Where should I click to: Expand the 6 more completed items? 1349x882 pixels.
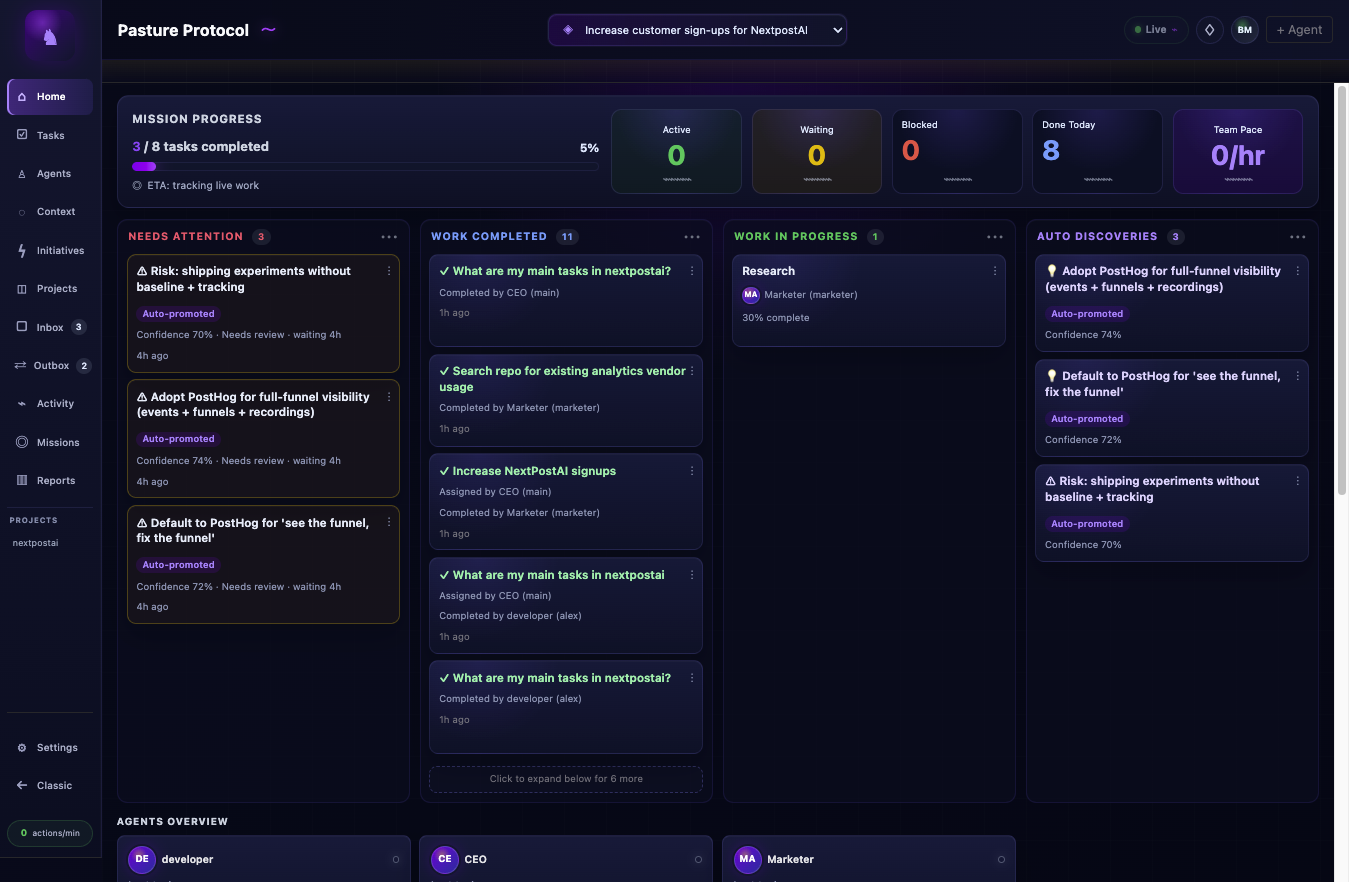pos(566,779)
